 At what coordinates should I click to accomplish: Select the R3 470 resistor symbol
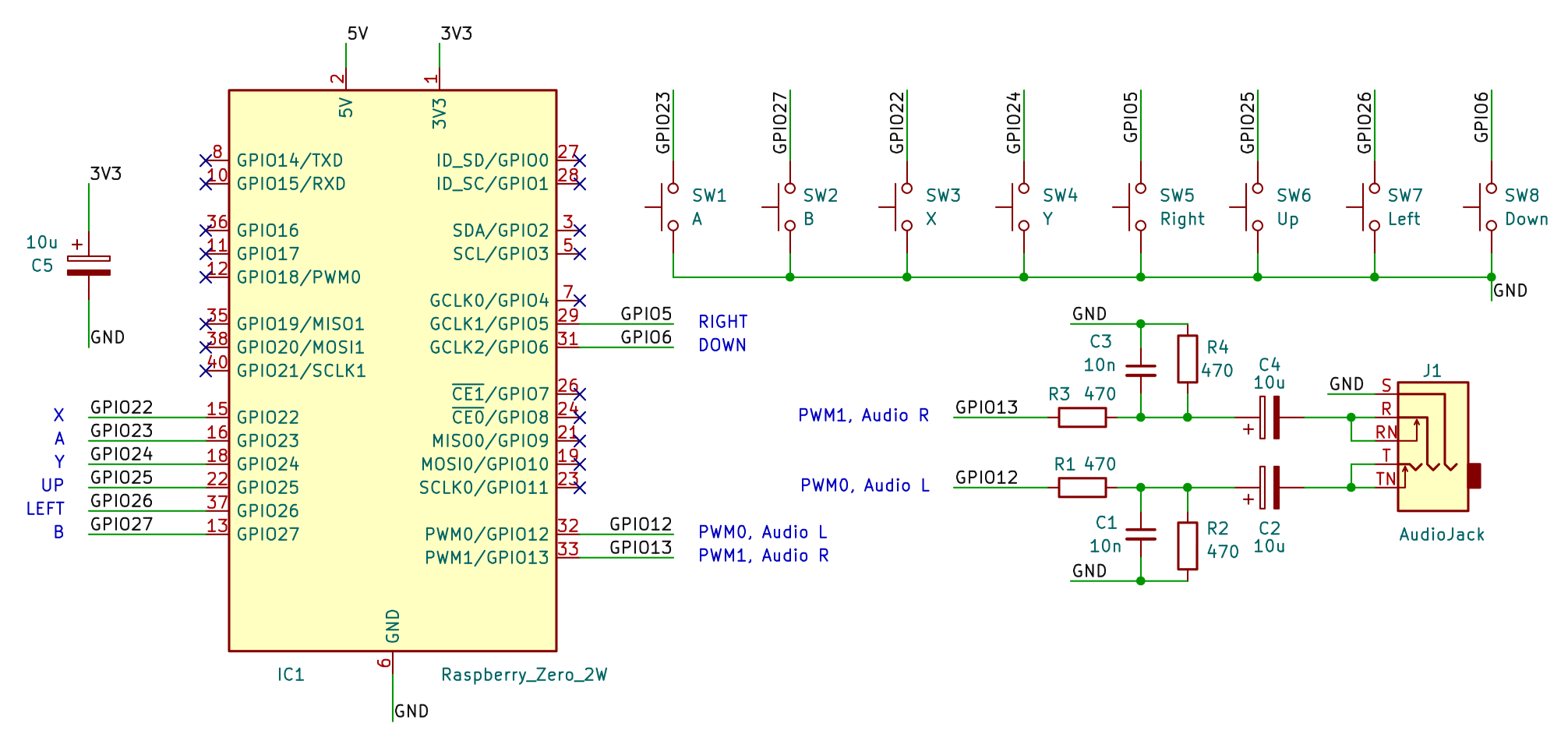click(1082, 418)
